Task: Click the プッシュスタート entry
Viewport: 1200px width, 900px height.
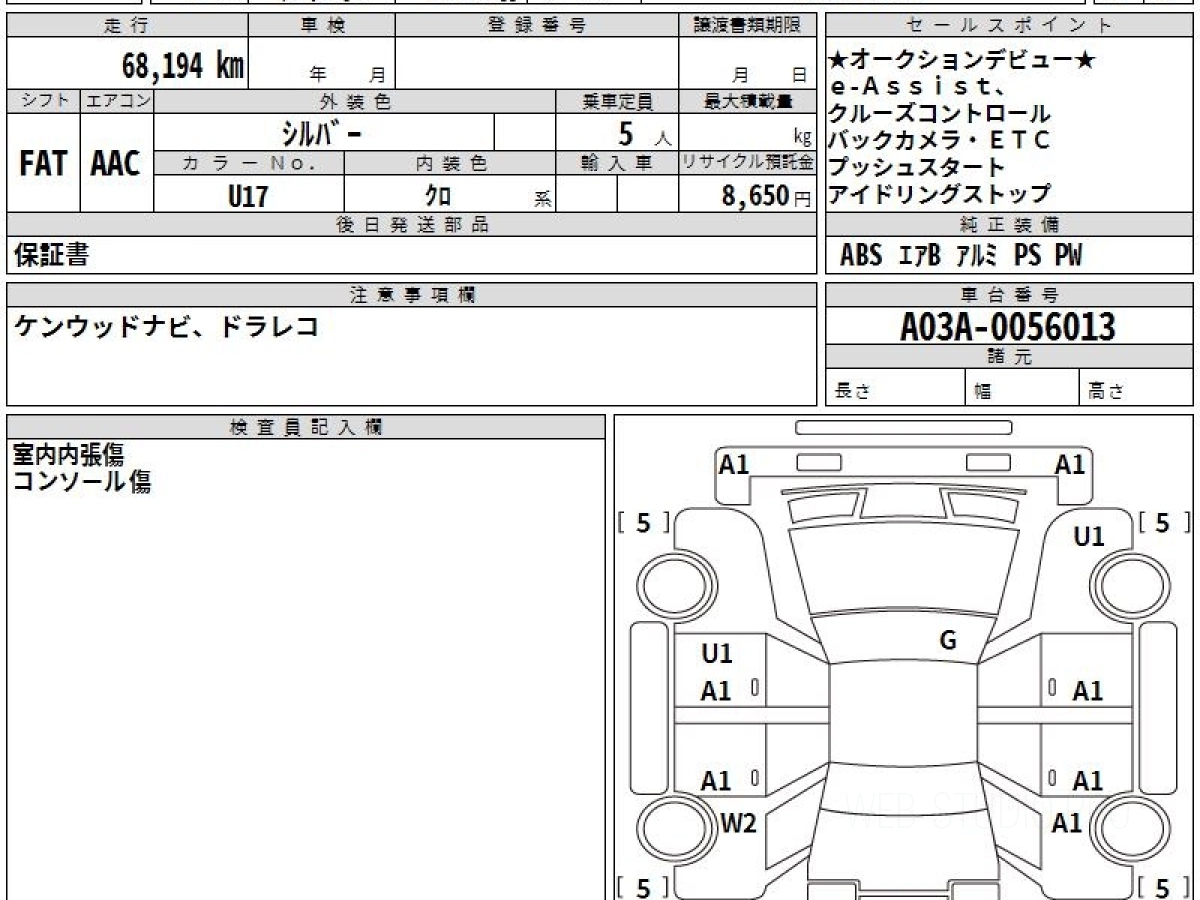Action: point(916,167)
